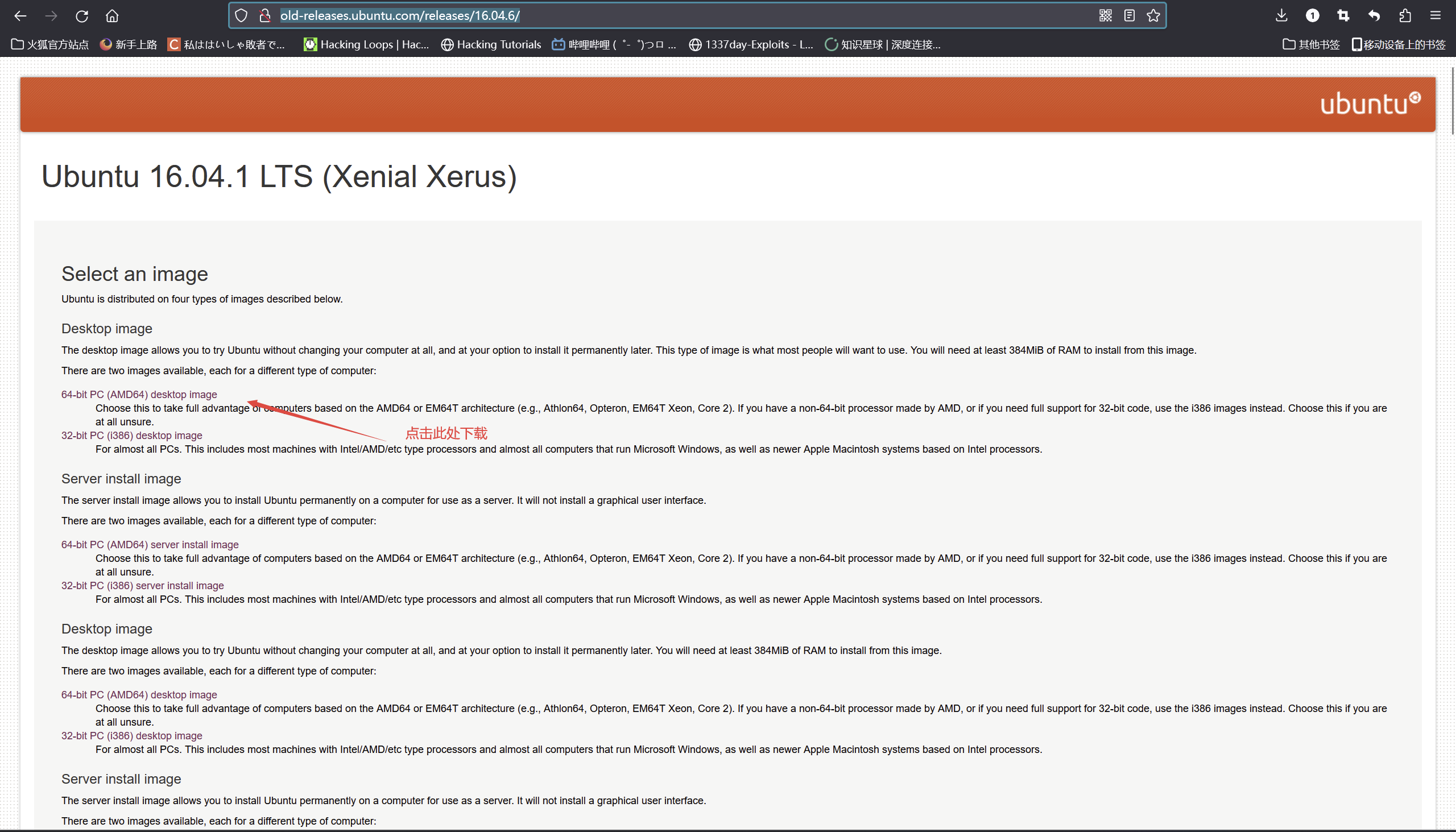
Task: Open the Hacking Tutorials bookmark
Action: [x=491, y=44]
